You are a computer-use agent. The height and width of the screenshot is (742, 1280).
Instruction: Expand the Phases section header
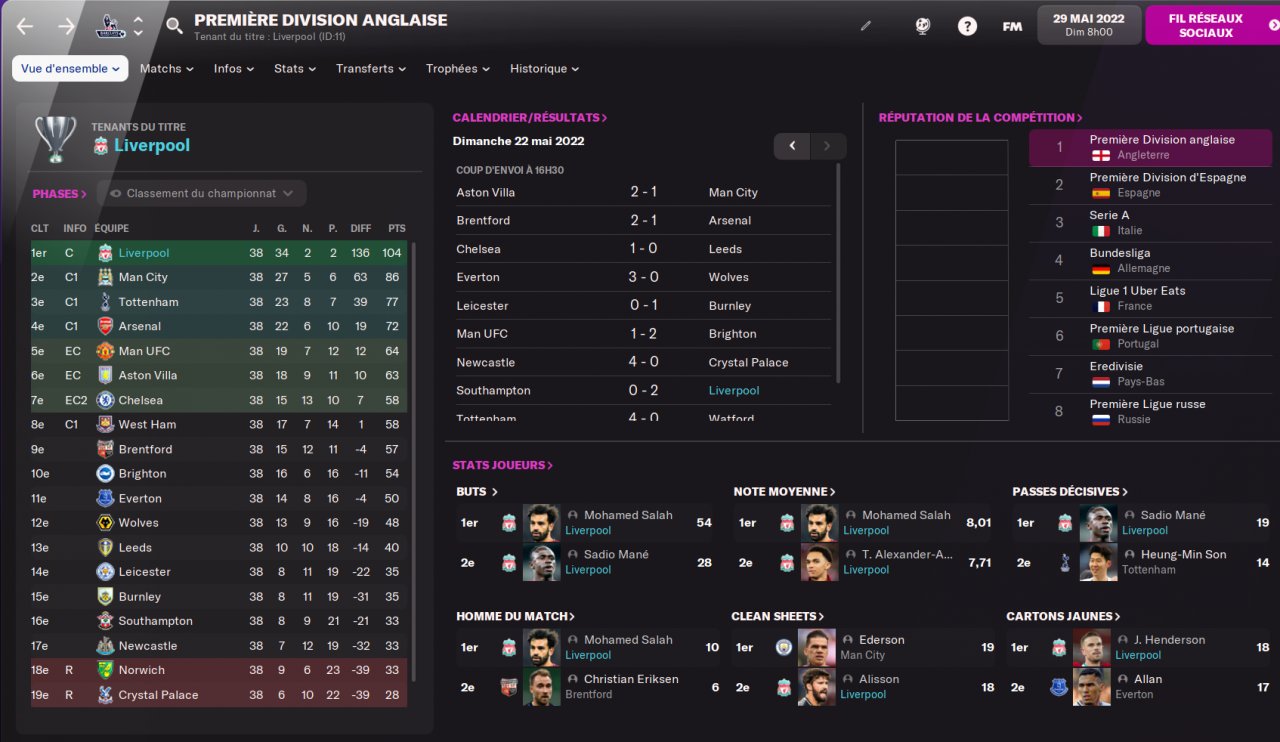[x=59, y=194]
